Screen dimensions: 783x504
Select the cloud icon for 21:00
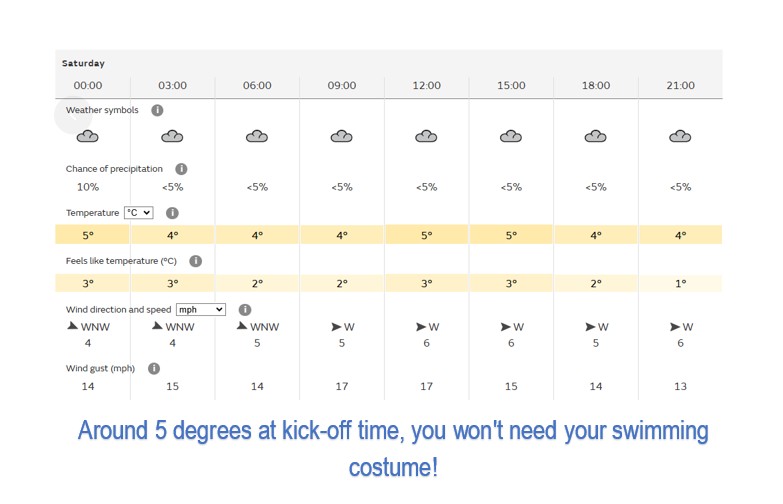pos(680,136)
